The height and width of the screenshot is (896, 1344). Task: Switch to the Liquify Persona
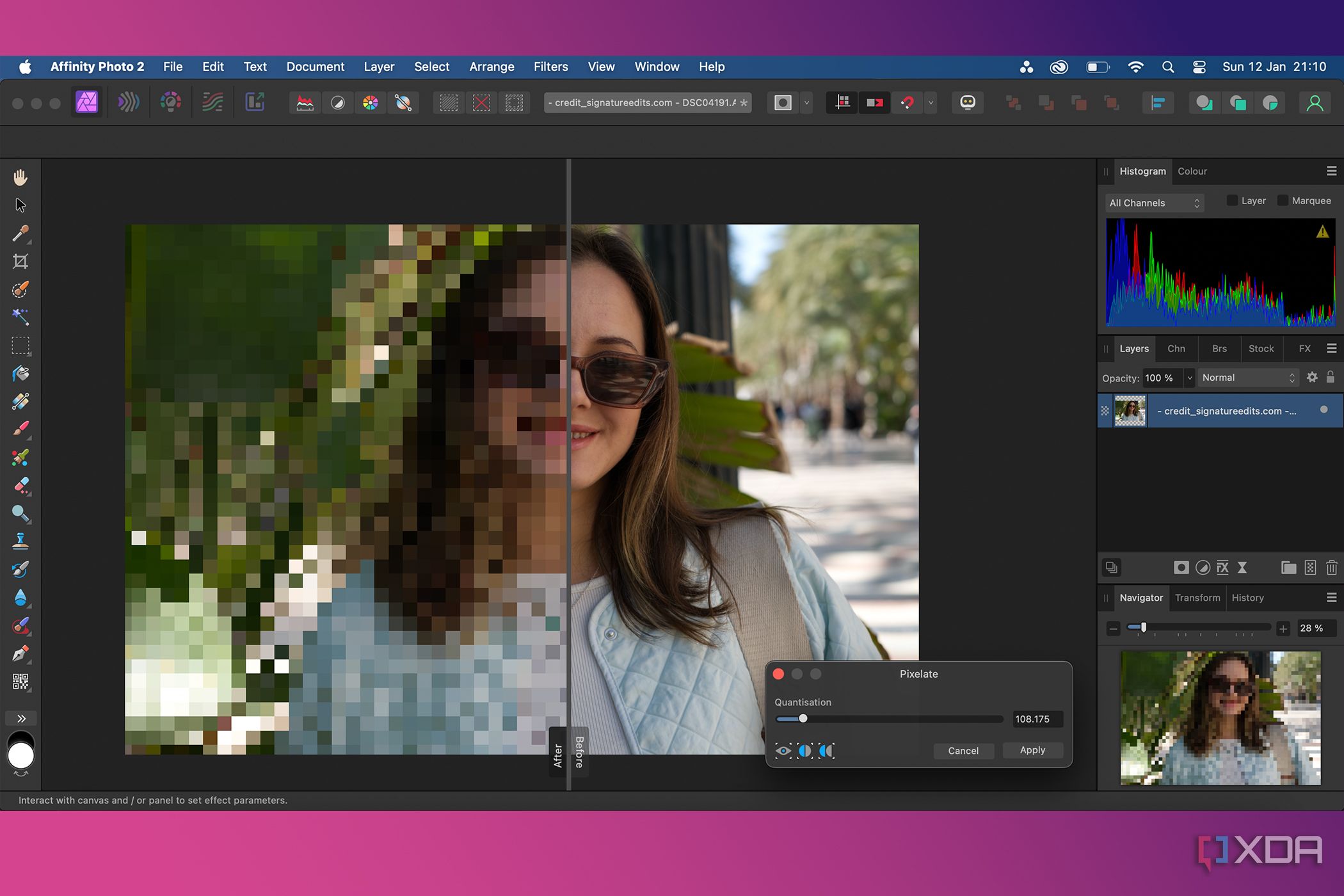128,102
